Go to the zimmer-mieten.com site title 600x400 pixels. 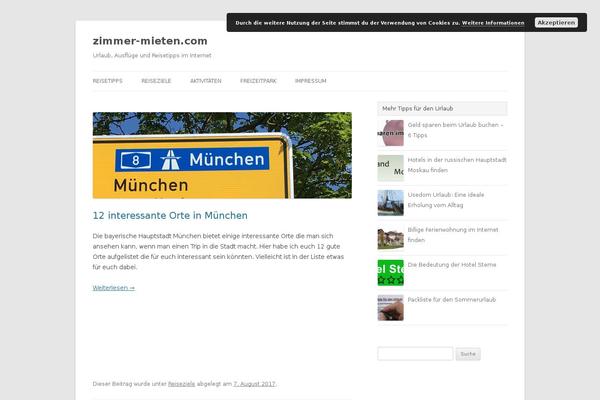click(150, 41)
